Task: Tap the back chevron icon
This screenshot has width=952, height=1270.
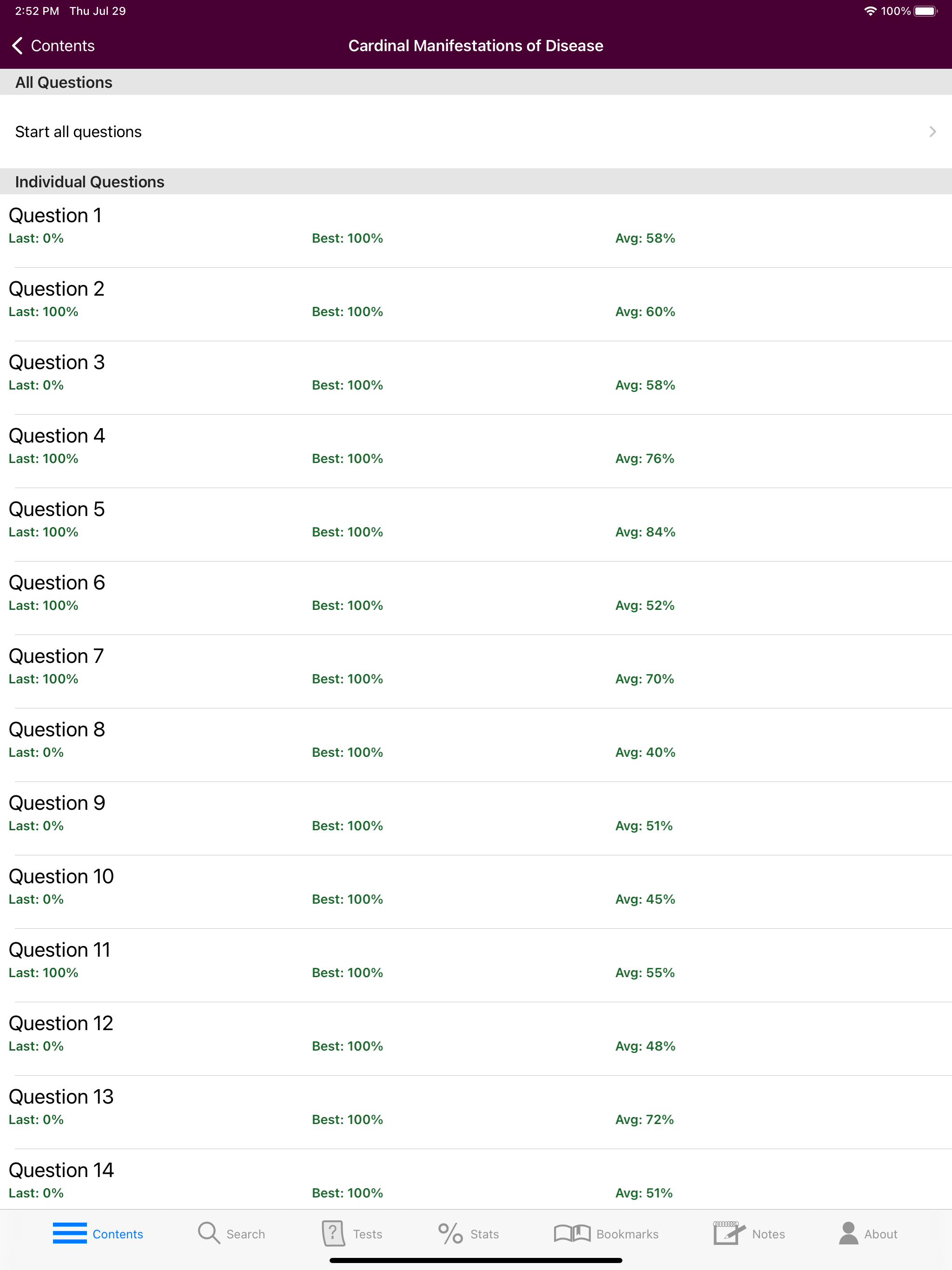Action: click(18, 46)
